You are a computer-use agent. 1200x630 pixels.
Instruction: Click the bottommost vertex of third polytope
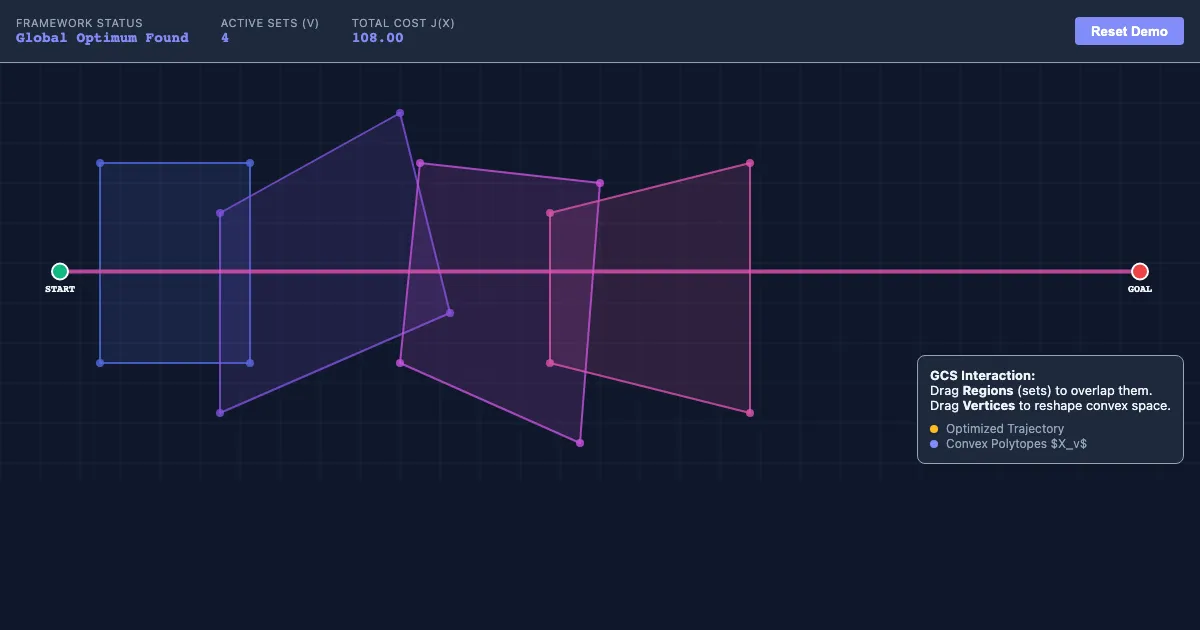(x=580, y=442)
